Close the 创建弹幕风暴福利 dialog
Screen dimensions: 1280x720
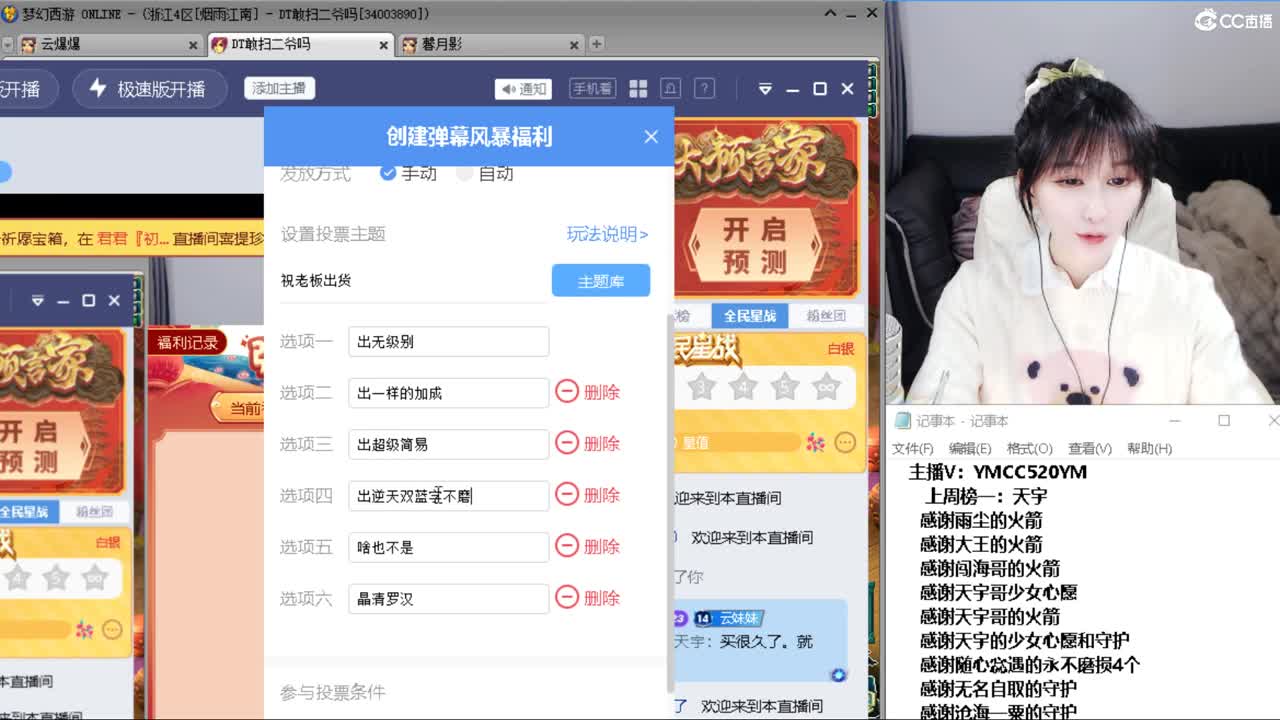(651, 137)
